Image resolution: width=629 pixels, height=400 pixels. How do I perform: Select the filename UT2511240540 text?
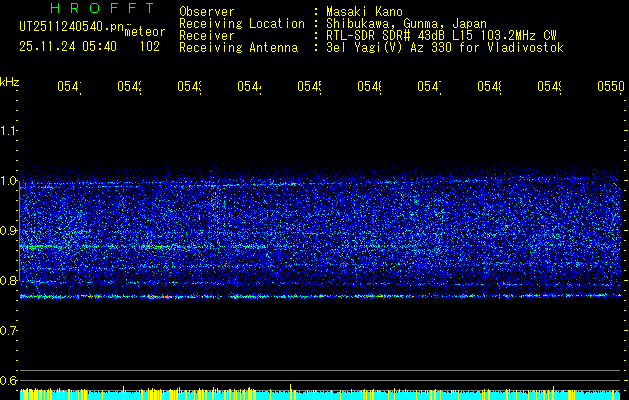[x=71, y=27]
